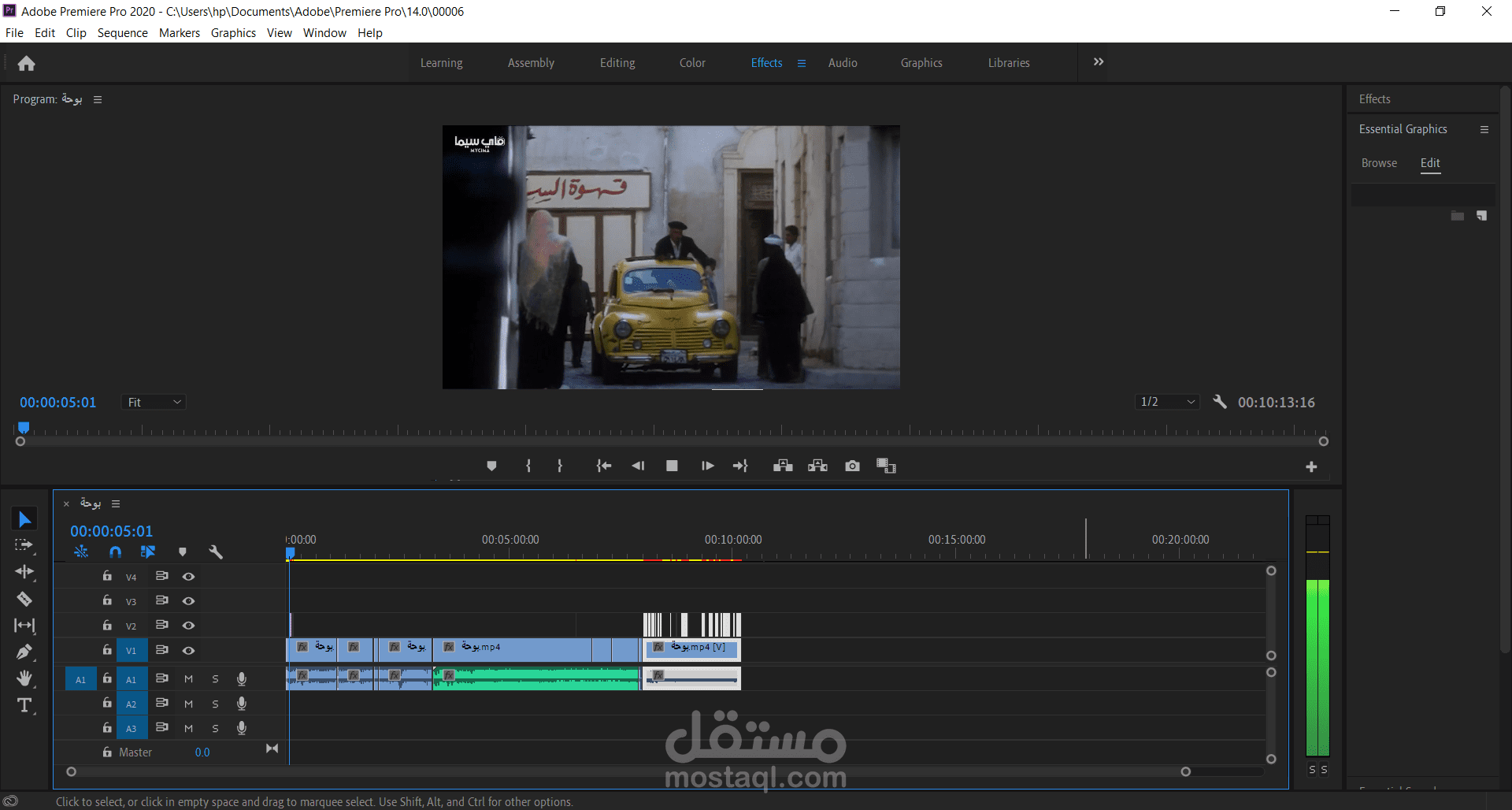Toggle Linked Selection in timeline
1512x810 pixels.
[x=148, y=552]
